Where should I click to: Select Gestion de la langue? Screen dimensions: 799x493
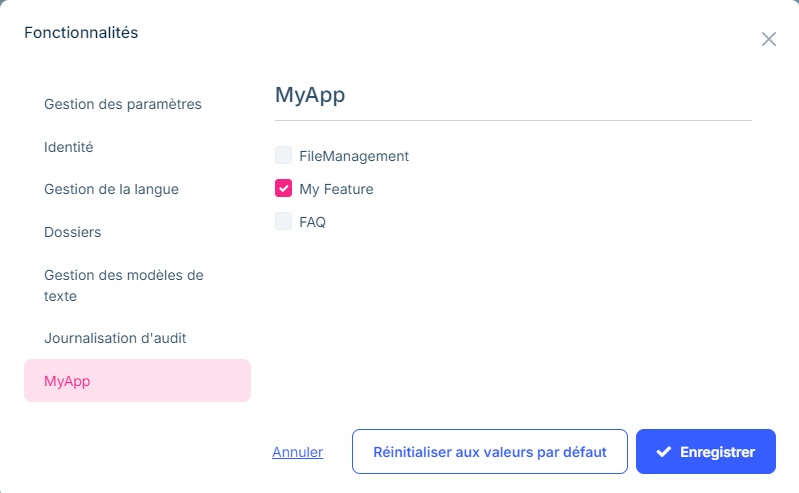112,189
